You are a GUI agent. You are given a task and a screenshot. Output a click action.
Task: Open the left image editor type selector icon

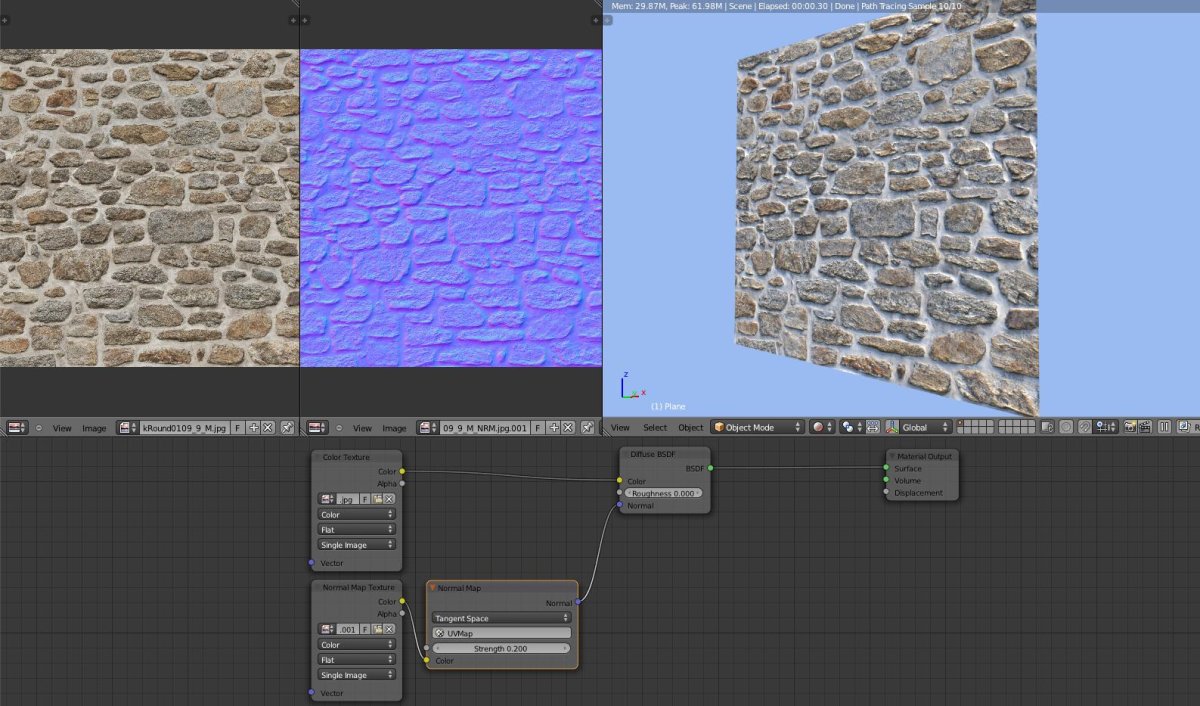17,427
